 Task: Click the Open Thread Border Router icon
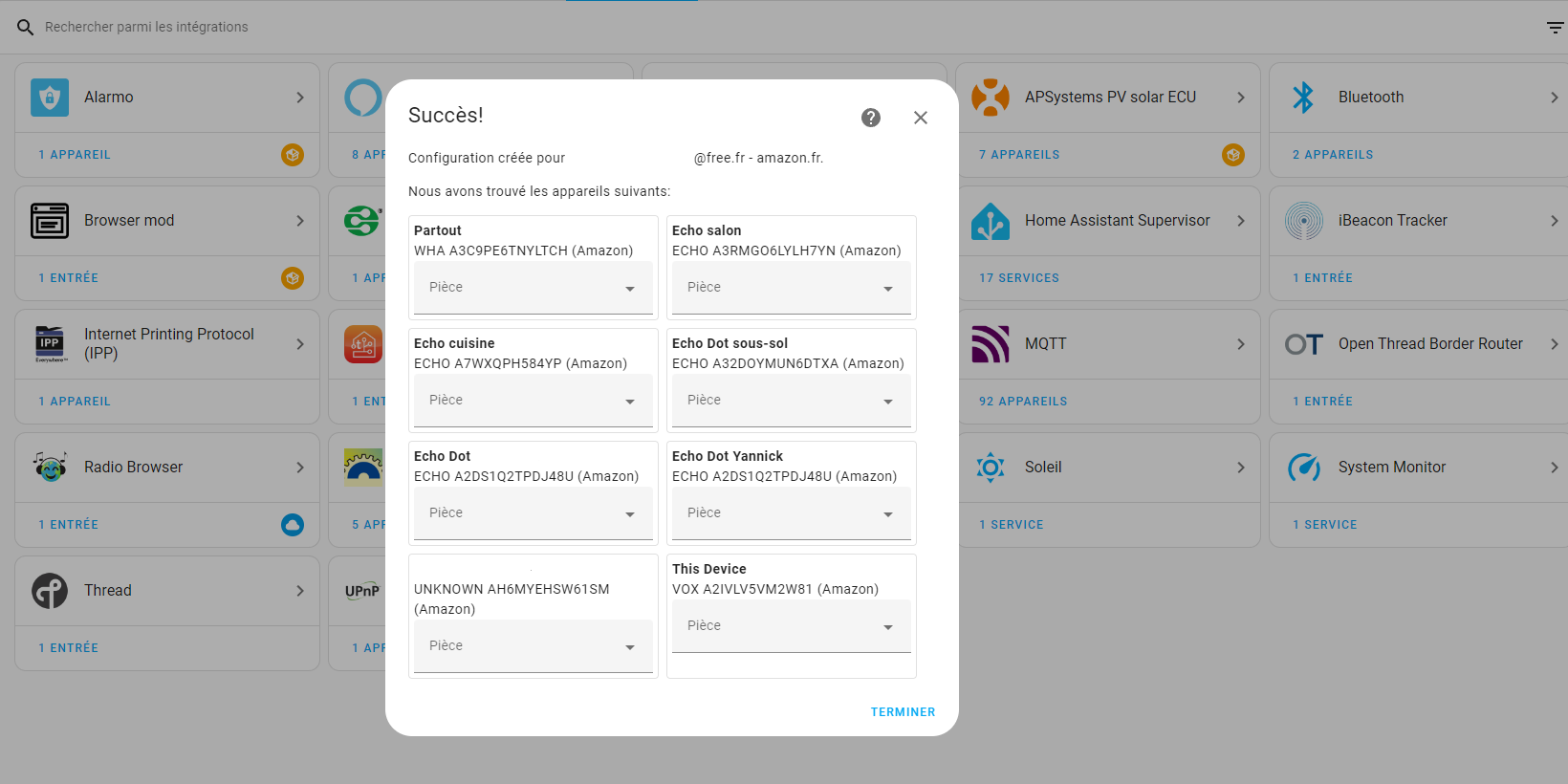coord(1304,344)
